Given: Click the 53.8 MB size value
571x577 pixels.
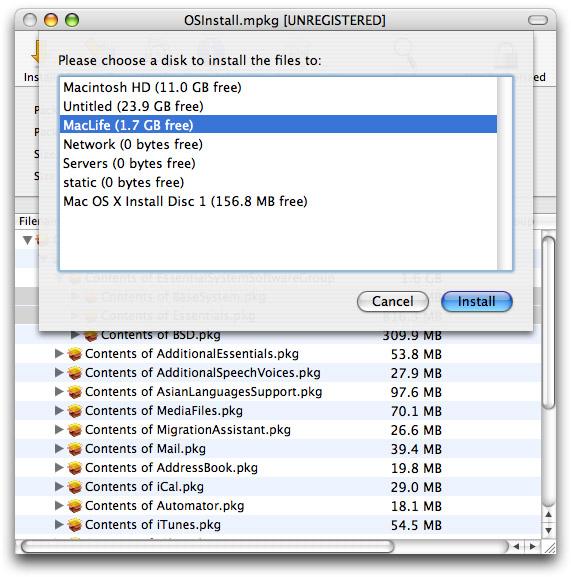Looking at the screenshot, I should (x=416, y=354).
